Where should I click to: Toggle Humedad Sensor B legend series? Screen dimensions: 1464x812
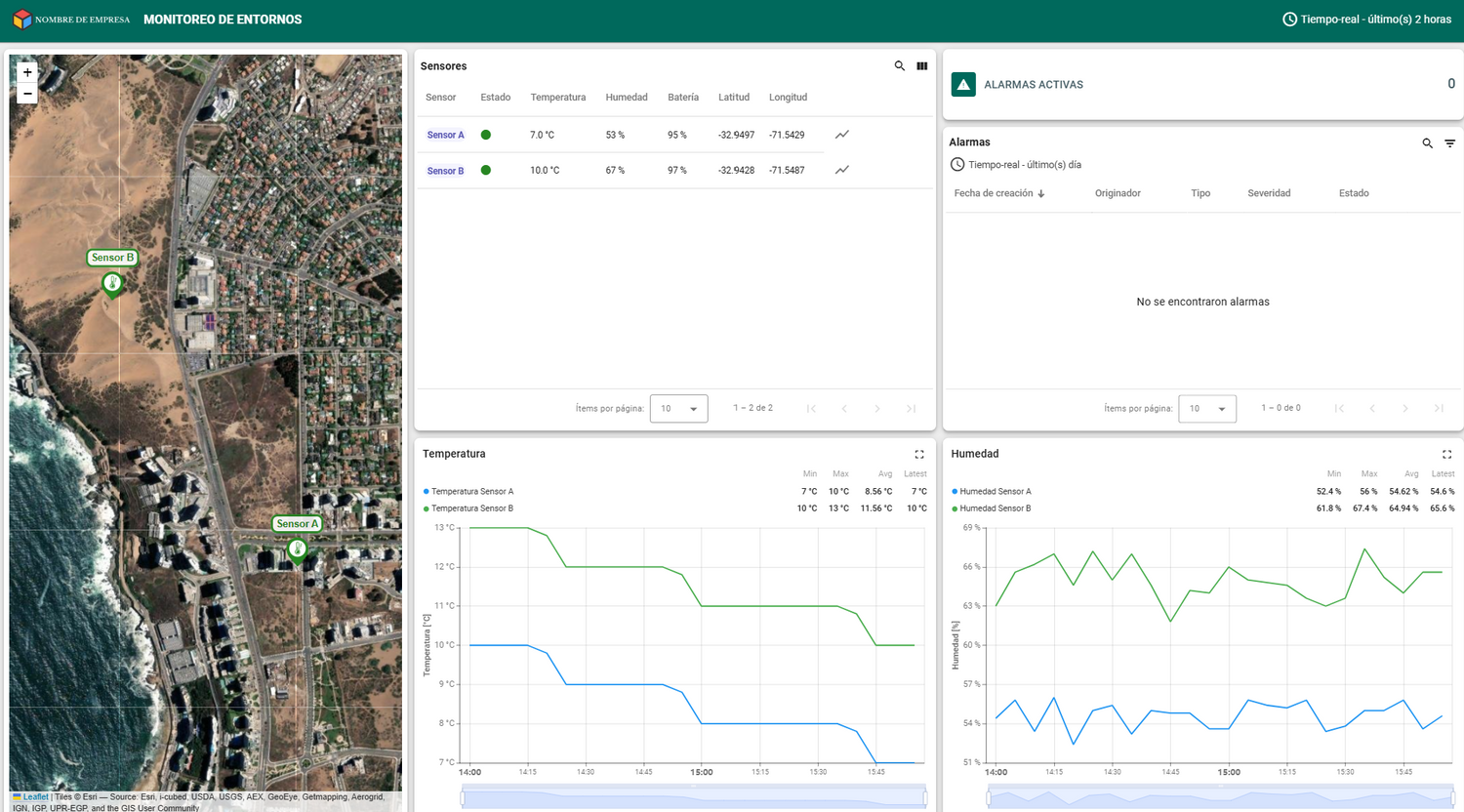point(995,508)
